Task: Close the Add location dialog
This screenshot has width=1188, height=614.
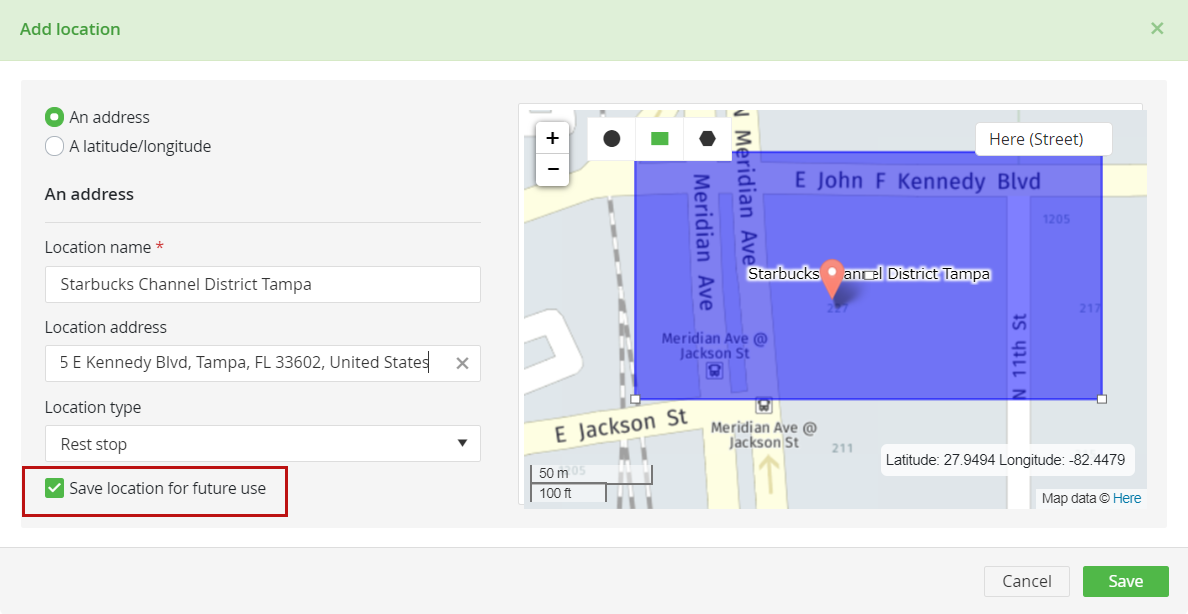Action: (1157, 29)
